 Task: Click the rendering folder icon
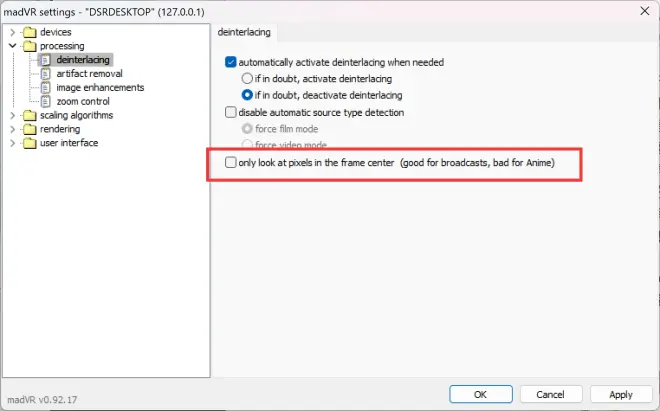click(29, 129)
